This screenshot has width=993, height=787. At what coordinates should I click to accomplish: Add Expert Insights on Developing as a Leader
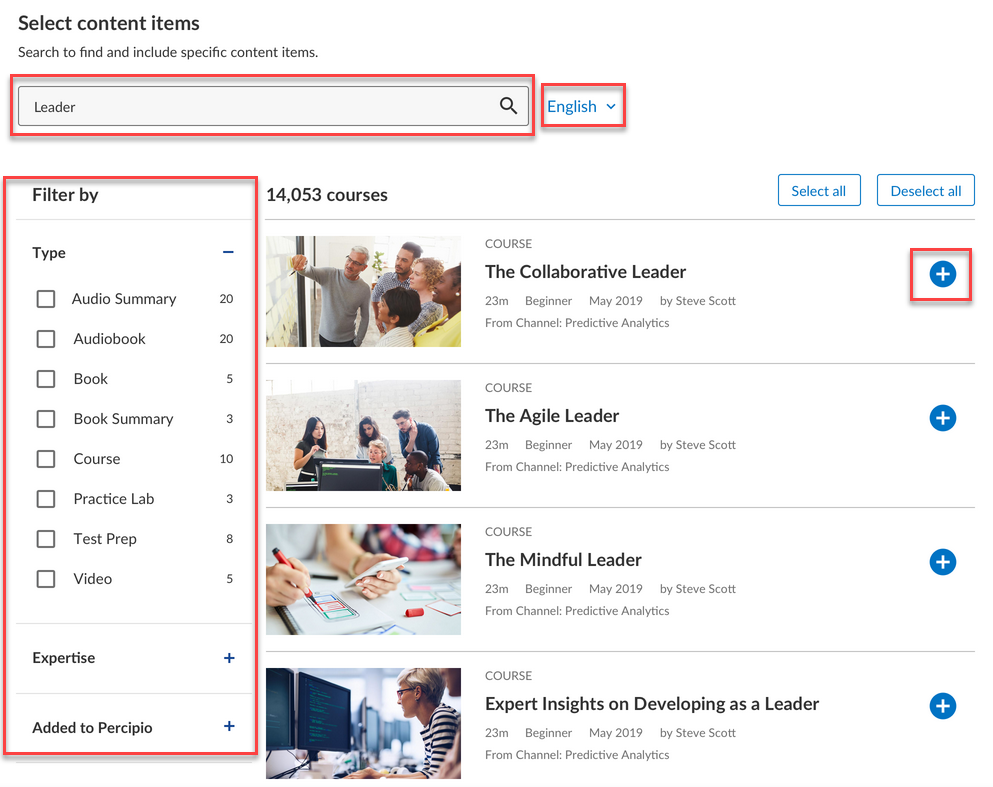point(942,706)
